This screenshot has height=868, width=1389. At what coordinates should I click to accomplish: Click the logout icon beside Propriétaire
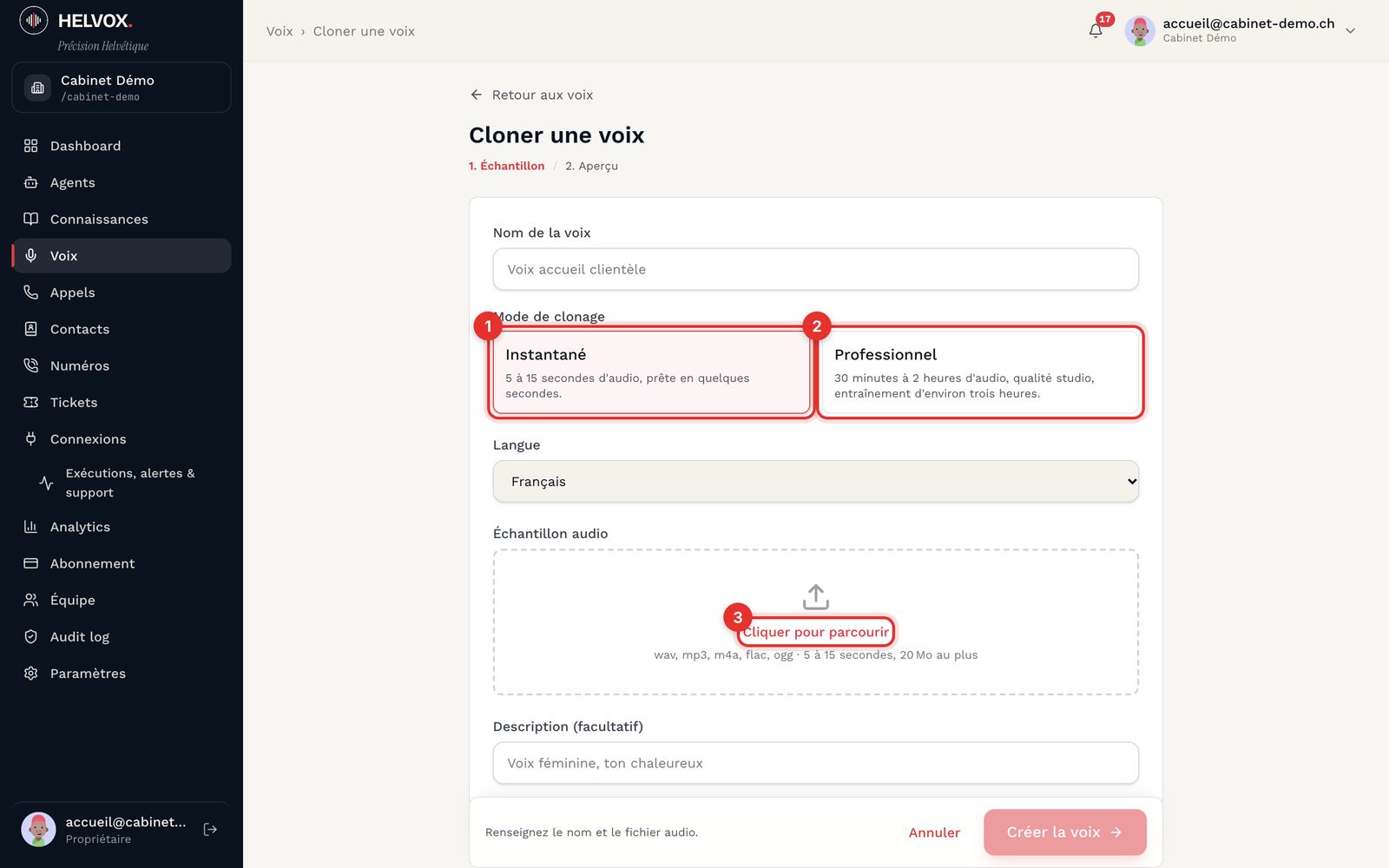(x=210, y=830)
